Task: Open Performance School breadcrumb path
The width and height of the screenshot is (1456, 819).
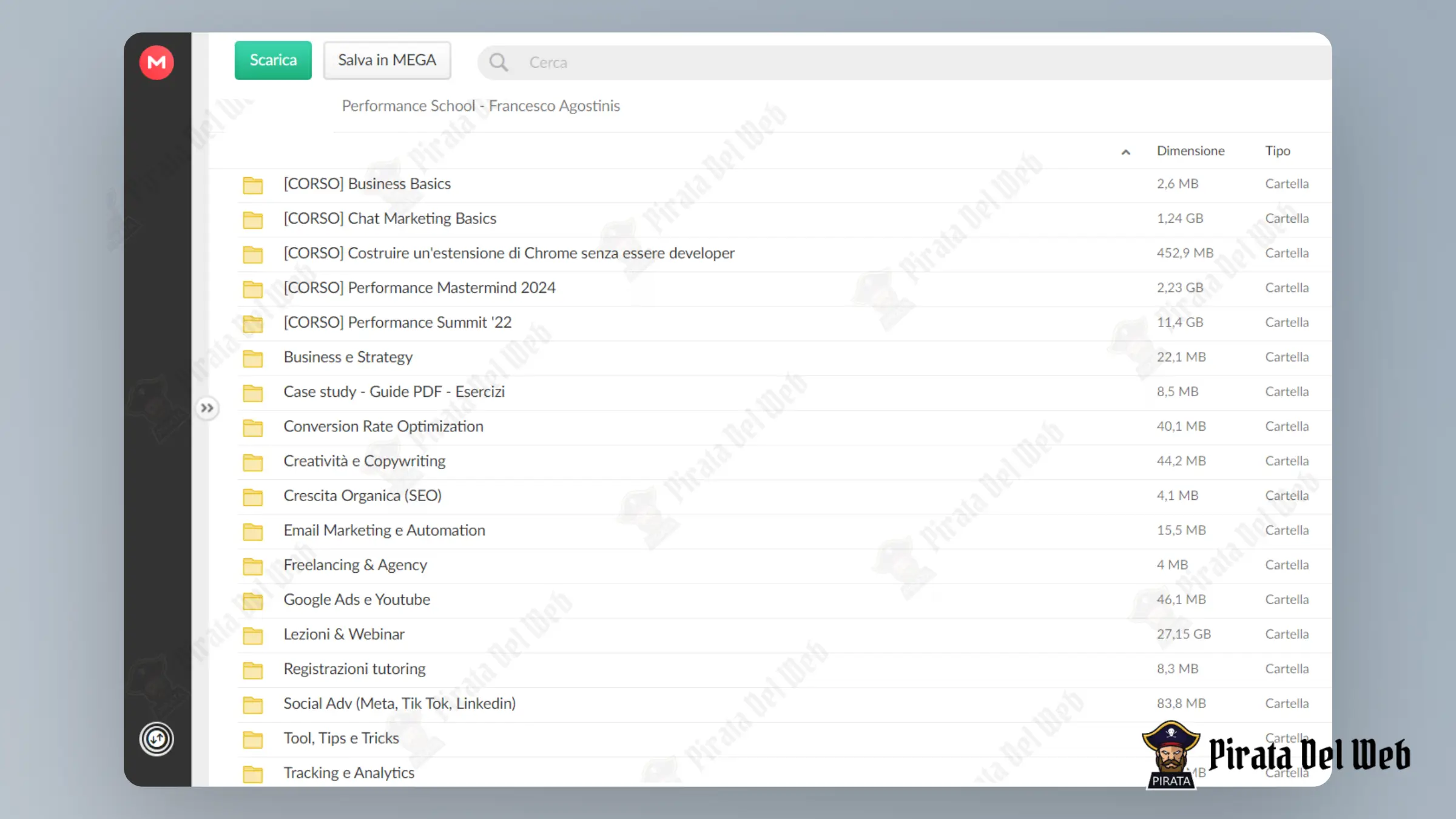Action: (x=480, y=106)
